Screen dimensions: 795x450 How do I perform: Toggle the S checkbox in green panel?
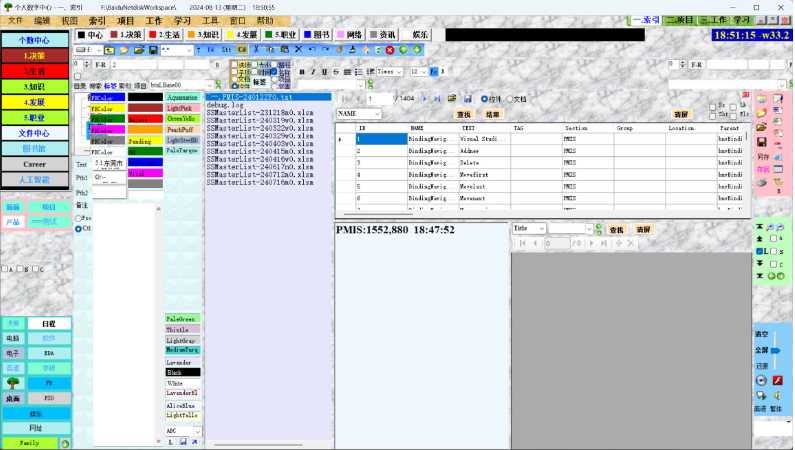tap(774, 251)
